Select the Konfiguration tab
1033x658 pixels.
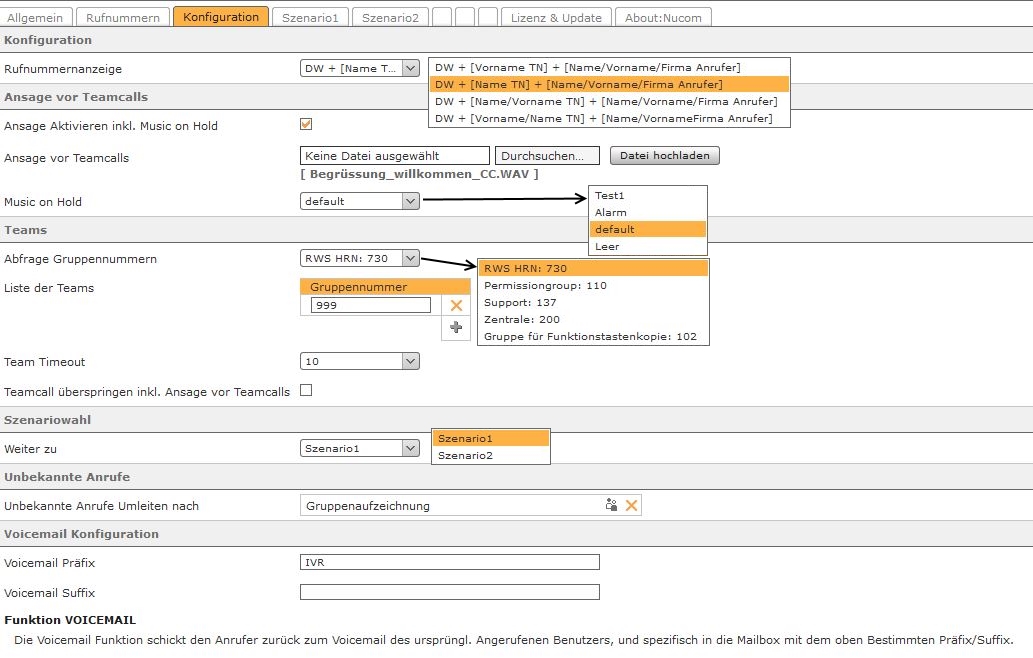tap(221, 16)
